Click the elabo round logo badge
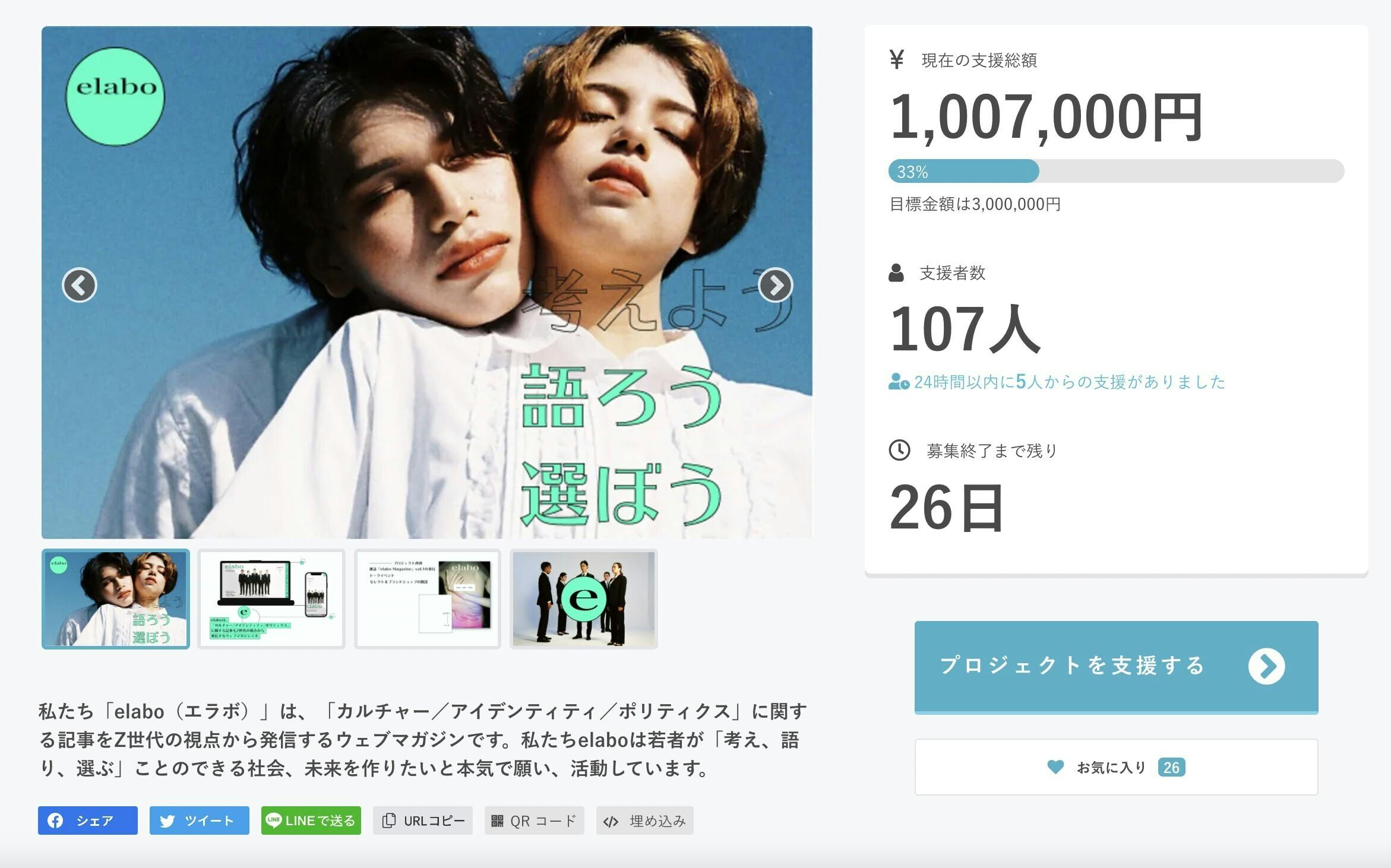Screen dimensions: 1391x868 point(115,97)
